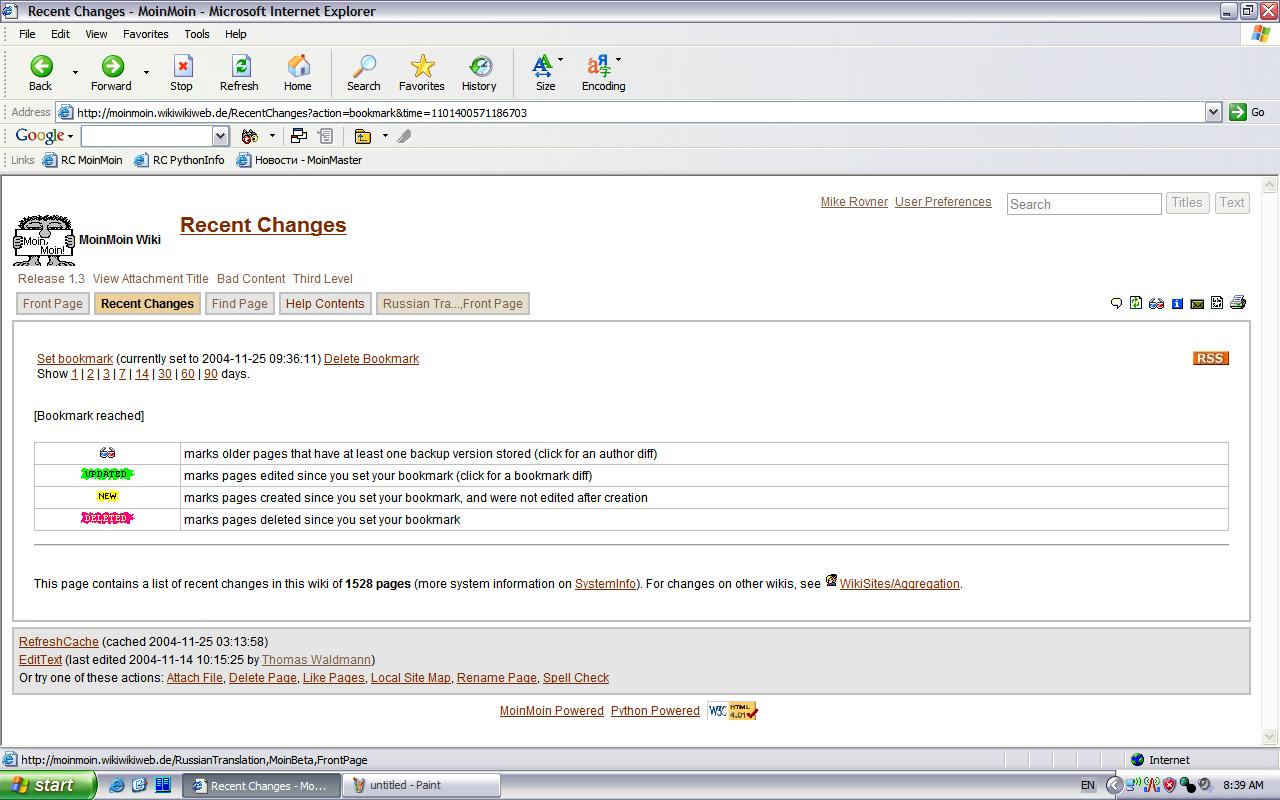Click the envelope subscribe icon
1280x800 pixels.
tap(1197, 304)
